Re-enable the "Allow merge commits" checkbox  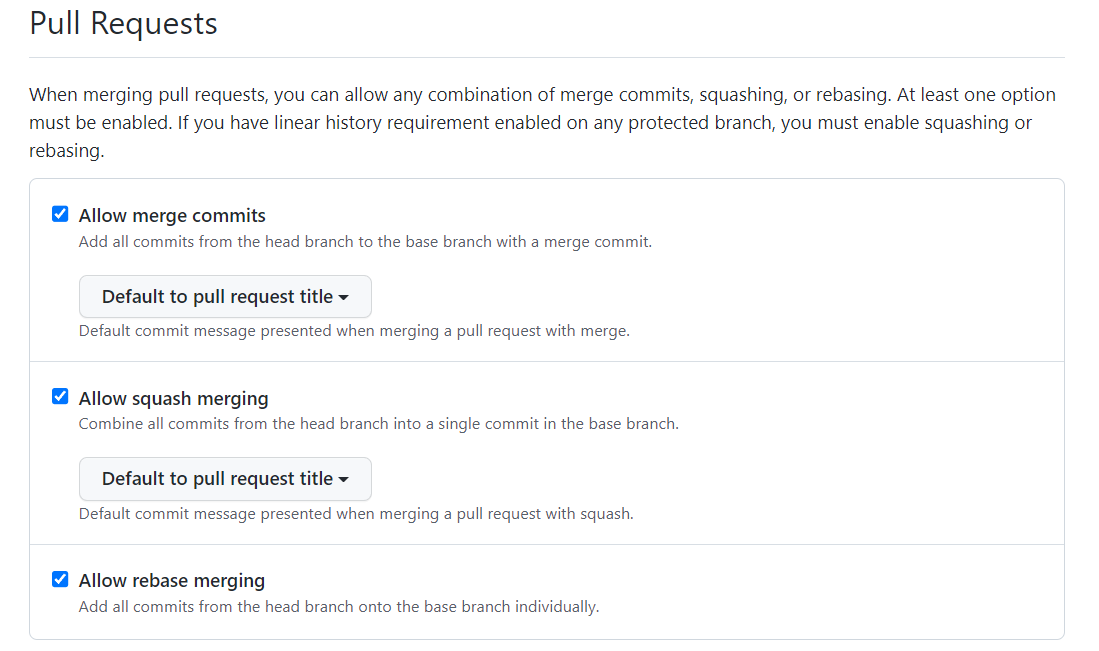coord(60,213)
